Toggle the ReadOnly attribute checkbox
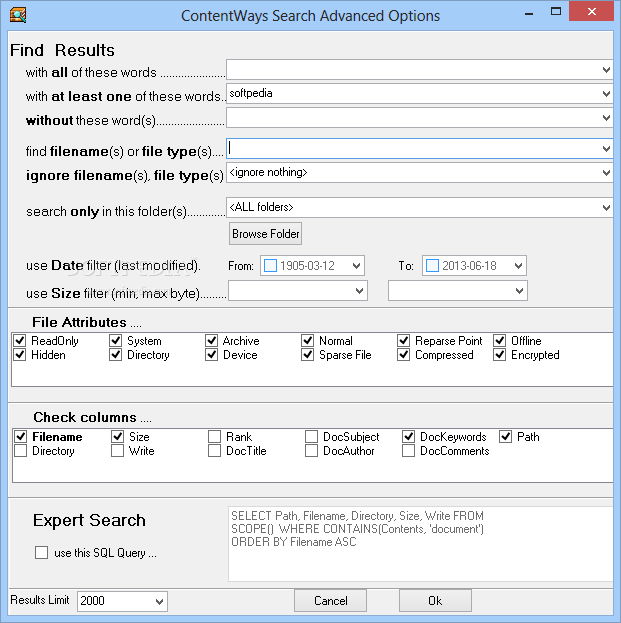Viewport: 621px width, 623px height. [x=20, y=341]
